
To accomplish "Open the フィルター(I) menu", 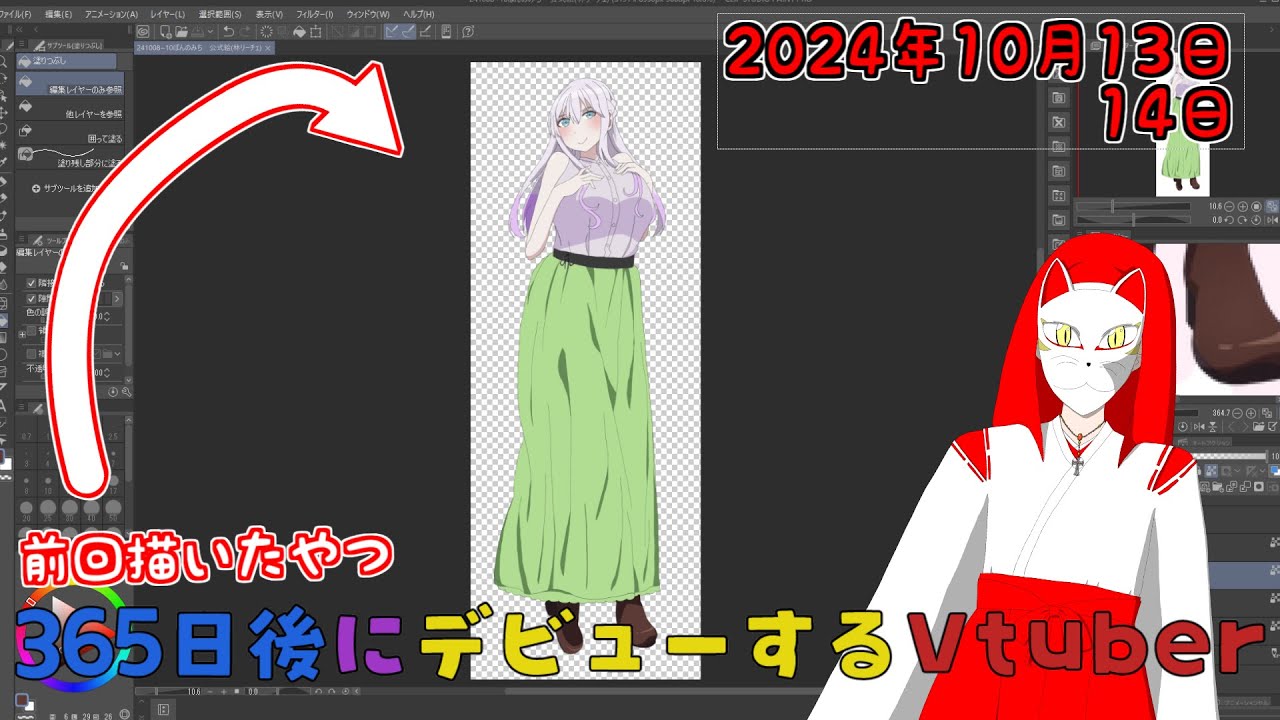I will (x=314, y=15).
